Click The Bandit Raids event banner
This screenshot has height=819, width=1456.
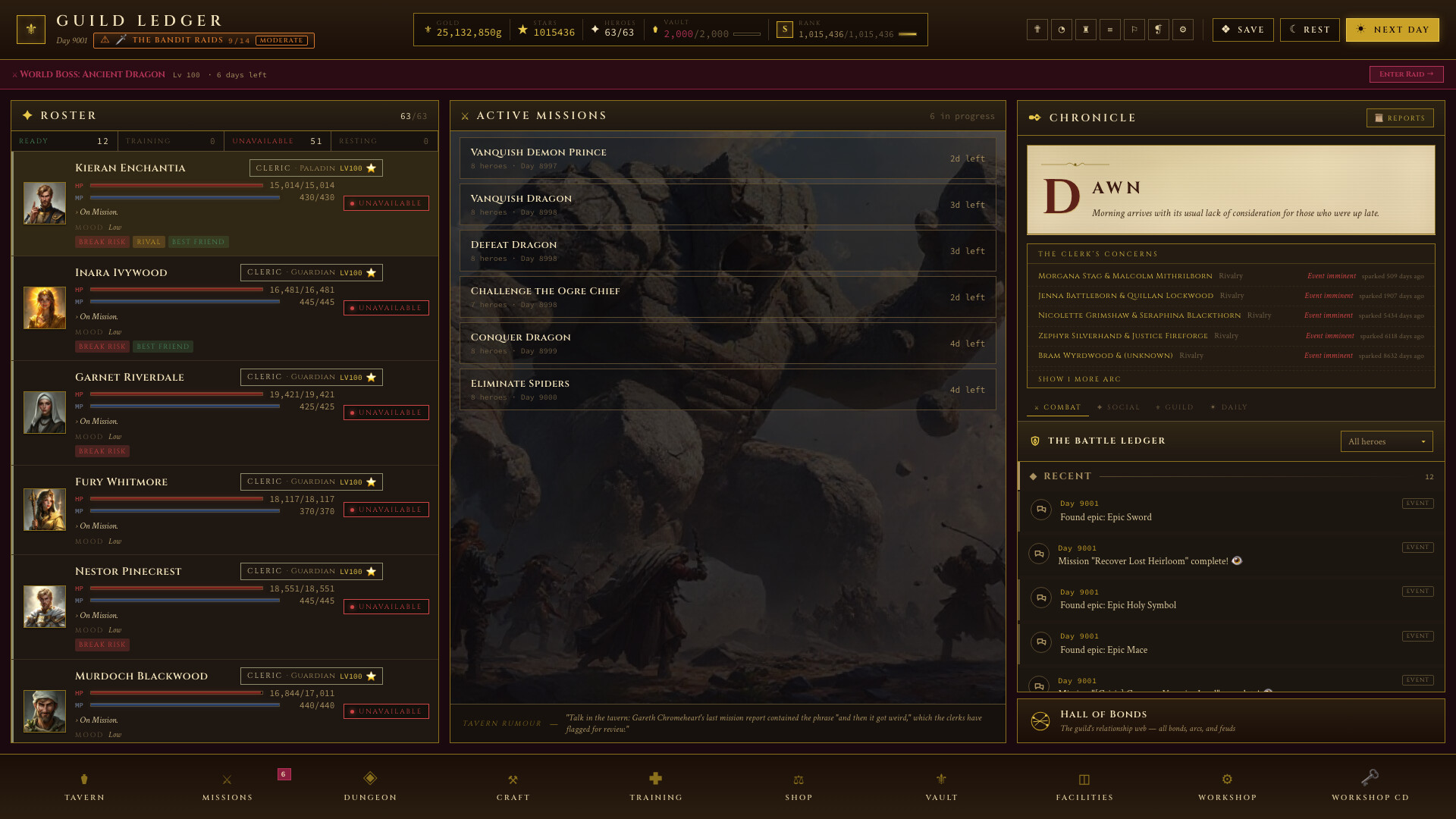coord(203,40)
